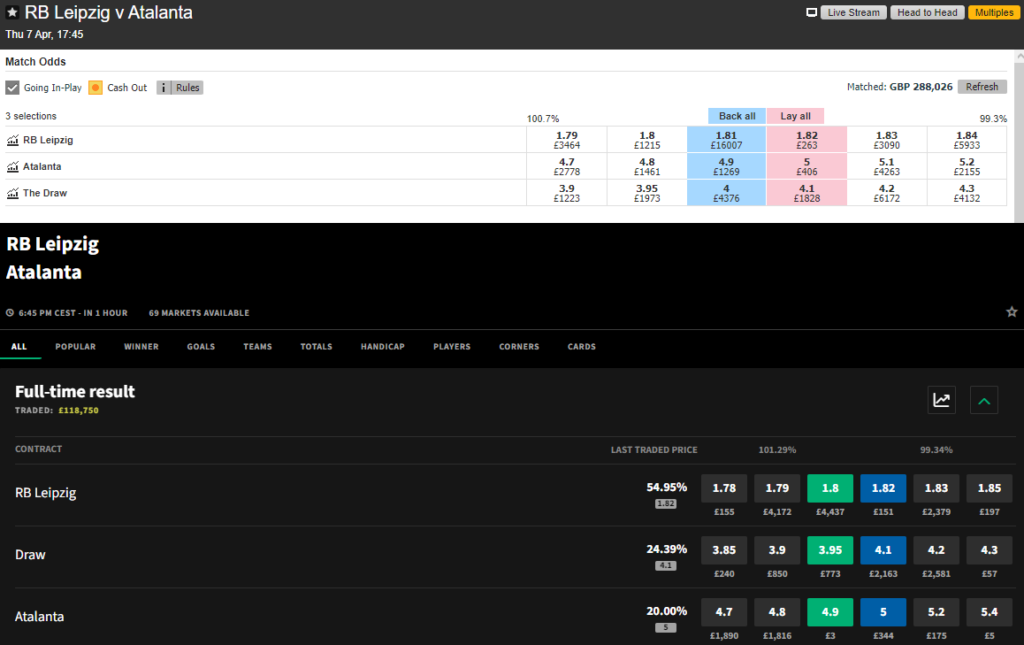Open the price graph icon for RB Leipzig in Match Odds
This screenshot has width=1024, height=645.
(x=12, y=140)
